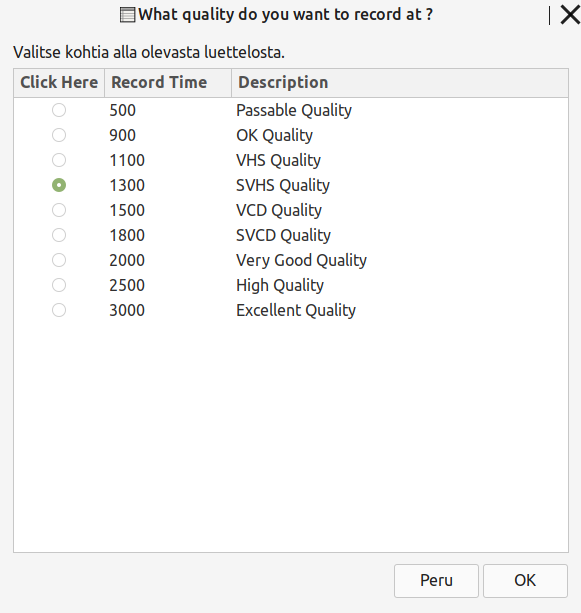The height and width of the screenshot is (613, 581).
Task: Sort by the Click Here column header
Action: (x=59, y=83)
